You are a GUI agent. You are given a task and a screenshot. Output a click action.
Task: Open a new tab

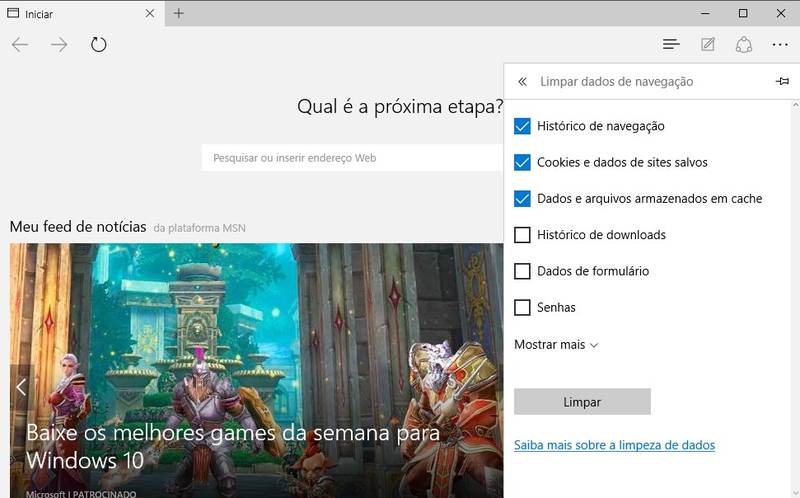pos(179,14)
